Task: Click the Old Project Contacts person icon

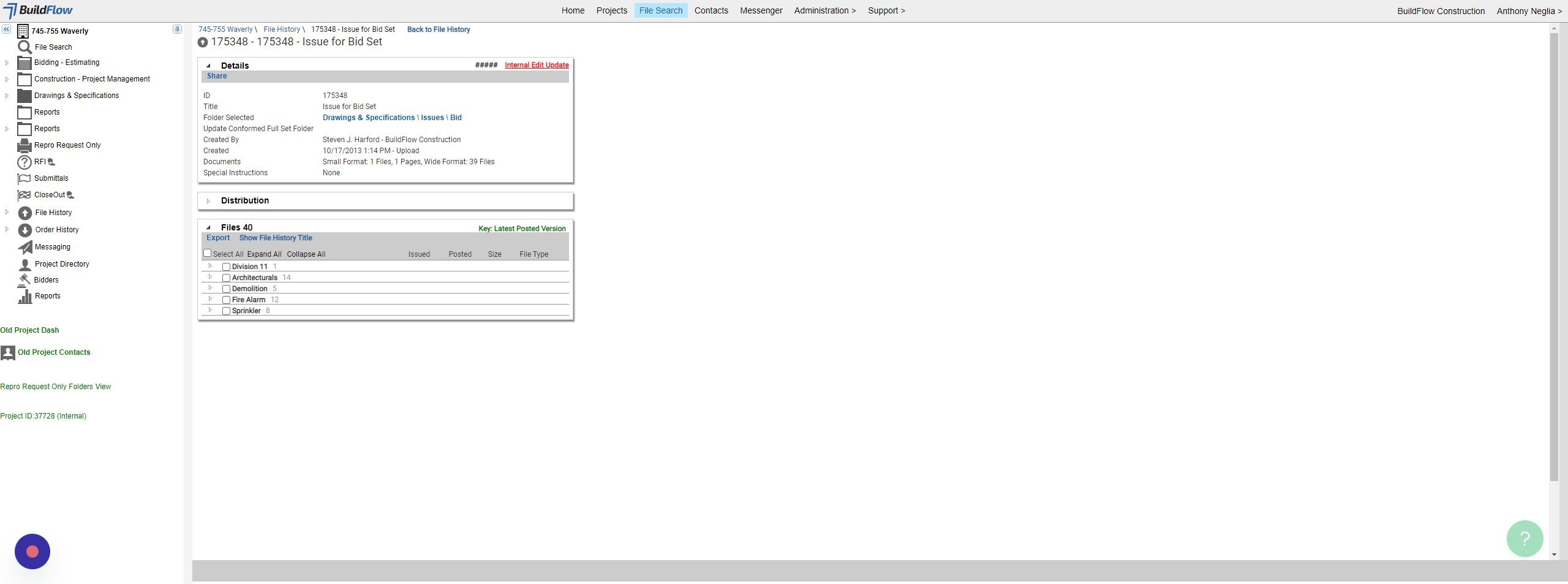Action: 8,352
